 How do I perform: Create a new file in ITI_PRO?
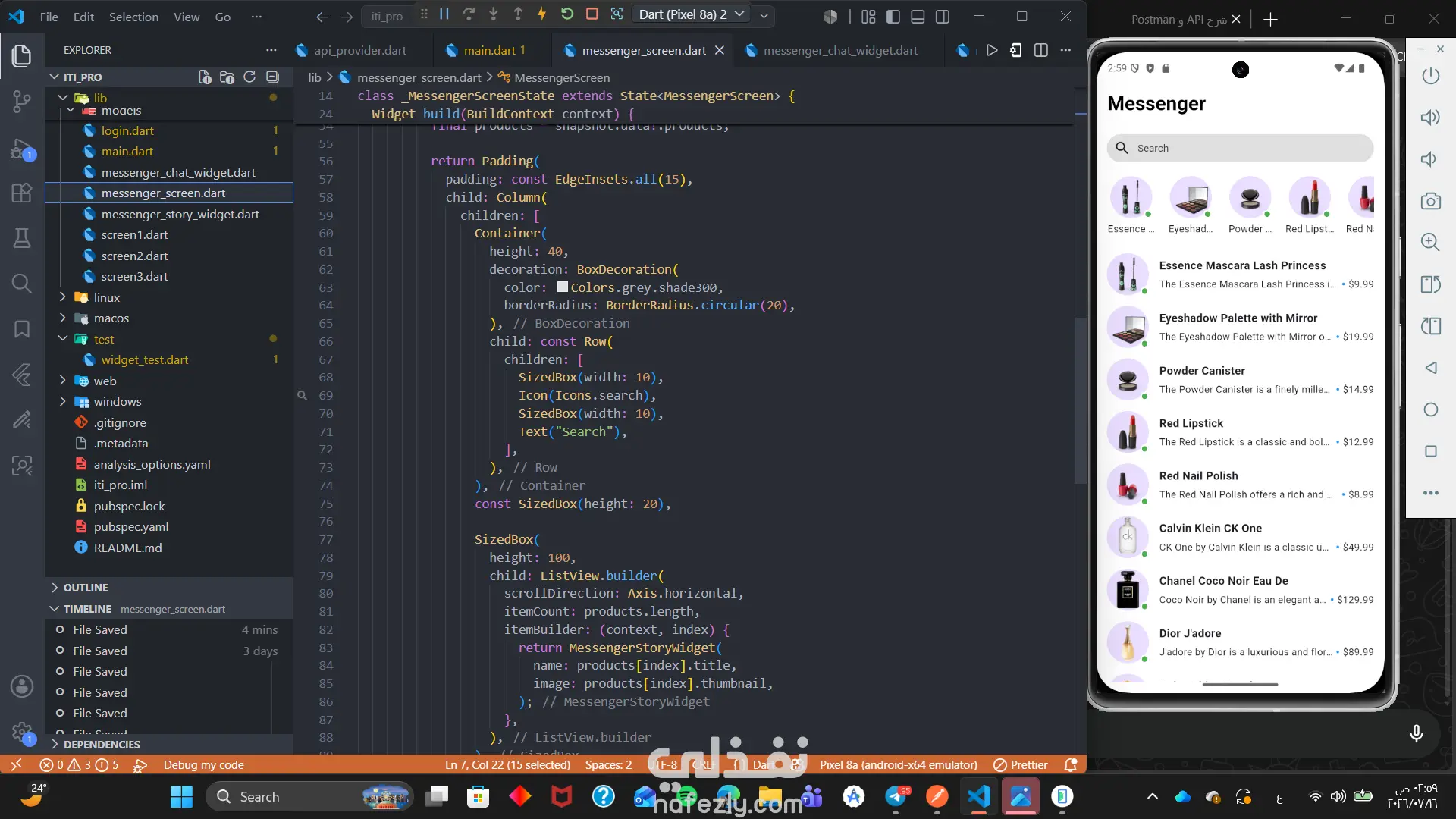(205, 77)
